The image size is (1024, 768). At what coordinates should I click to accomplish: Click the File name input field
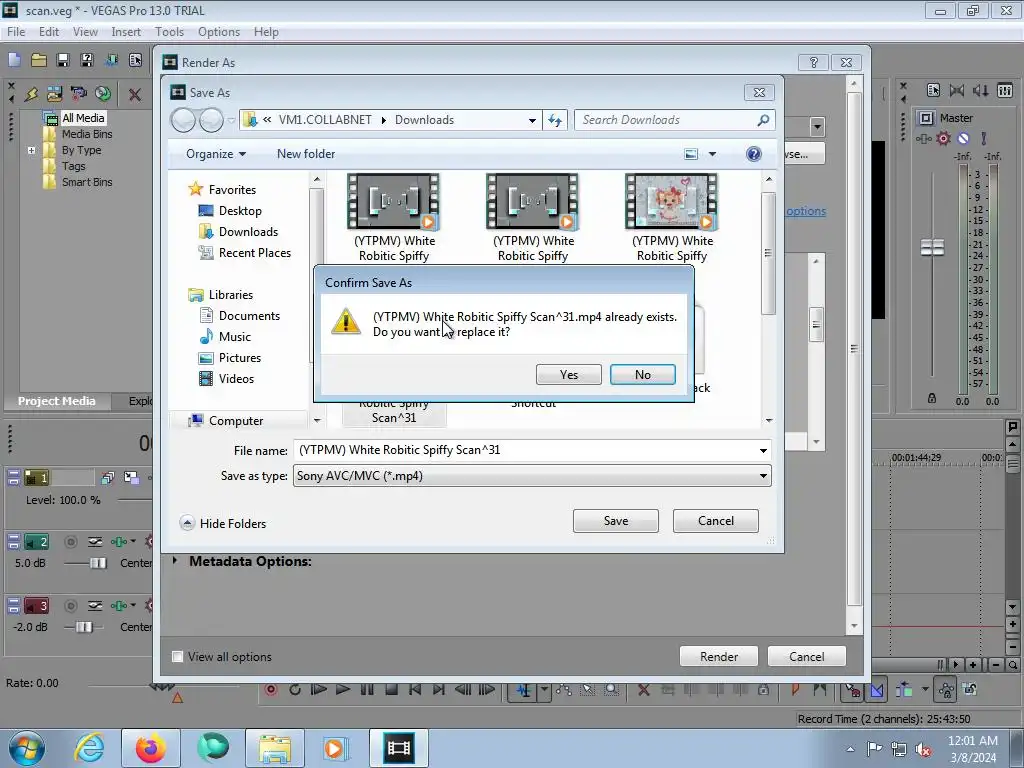click(x=524, y=450)
